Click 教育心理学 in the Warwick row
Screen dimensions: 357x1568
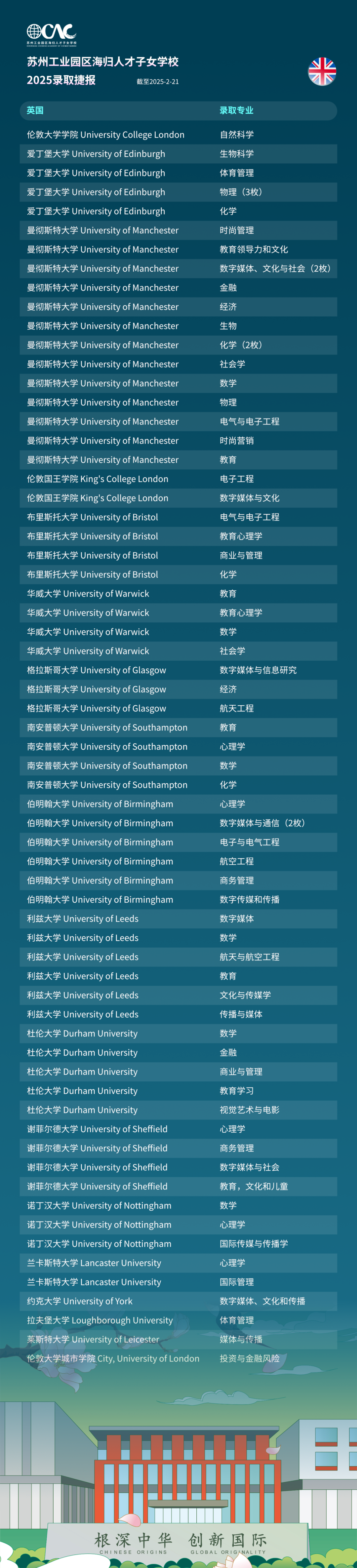click(241, 613)
